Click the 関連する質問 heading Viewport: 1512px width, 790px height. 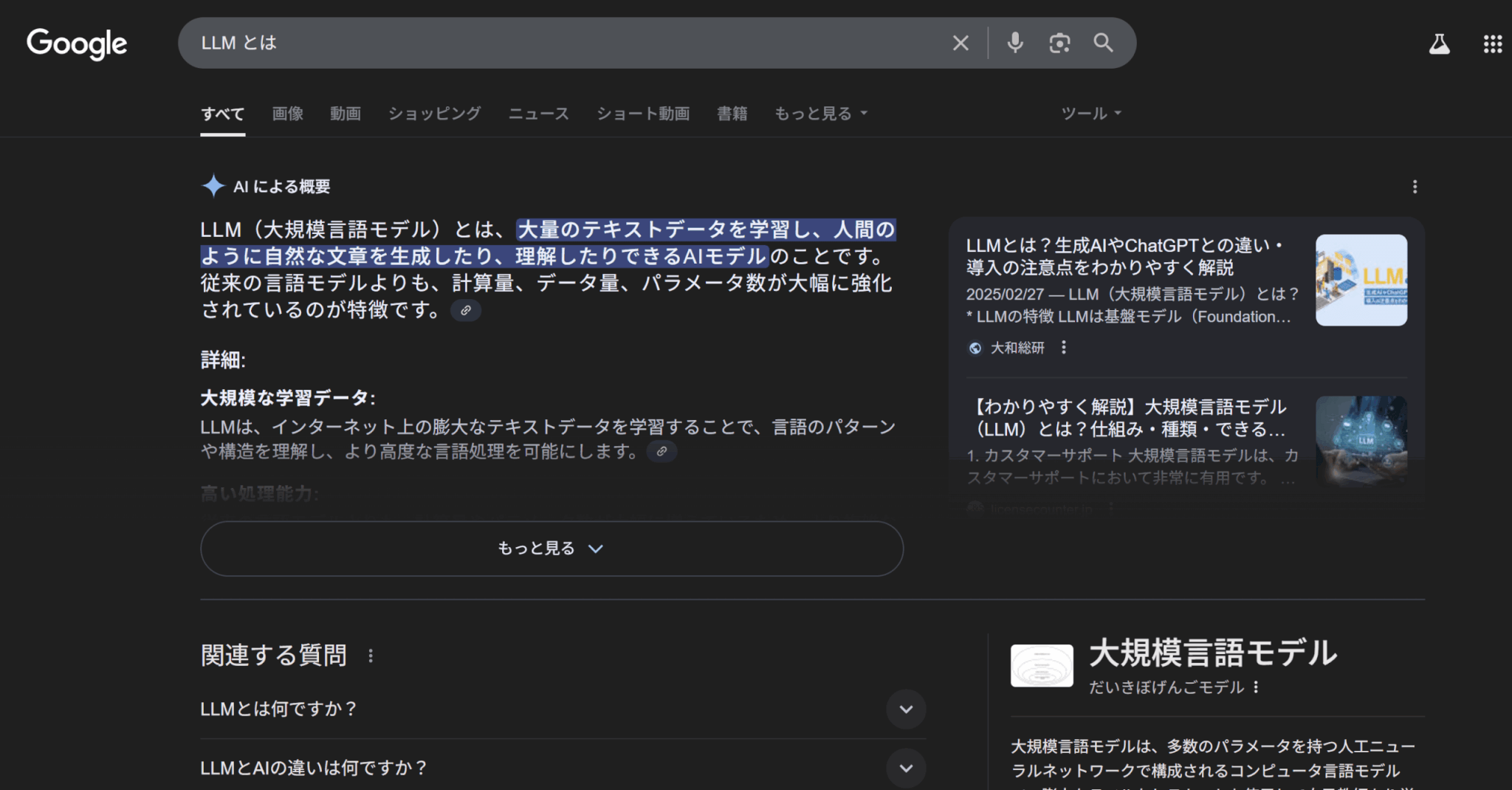tap(274, 656)
